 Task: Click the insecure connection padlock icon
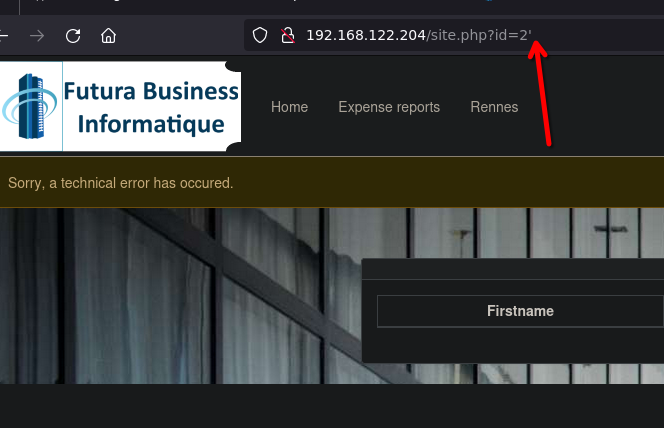[287, 36]
